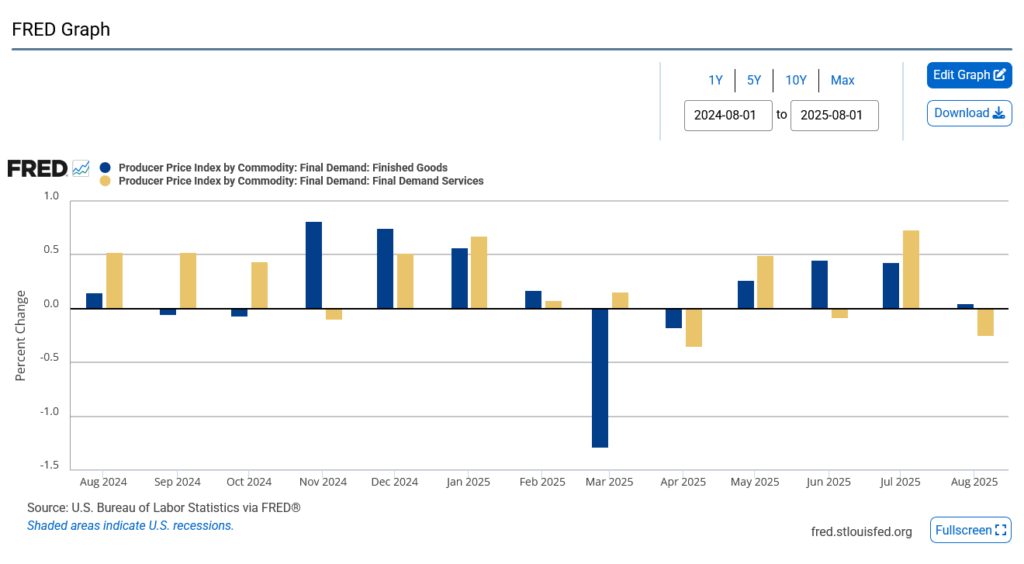Switch range to 10Y

796,80
